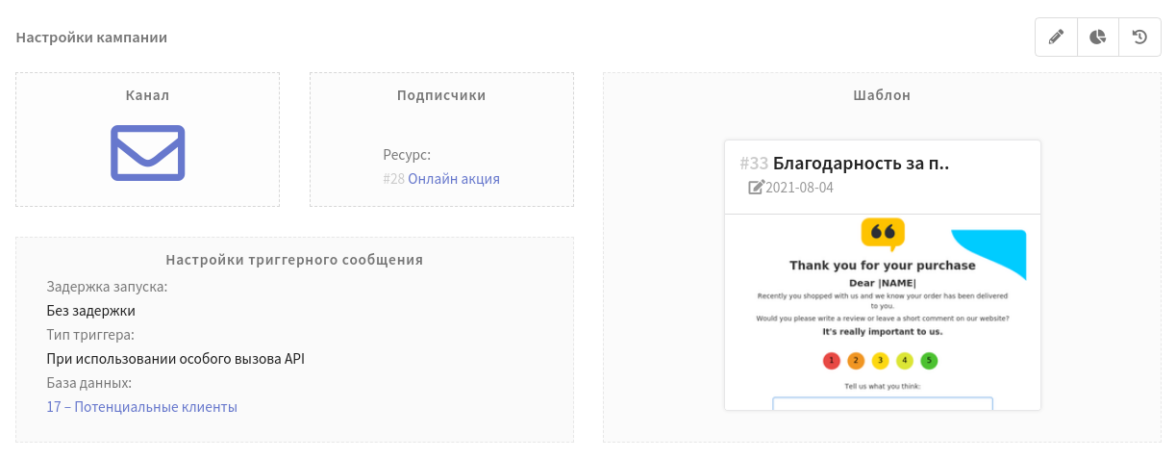Click the envelope email channel icon

coord(147,153)
